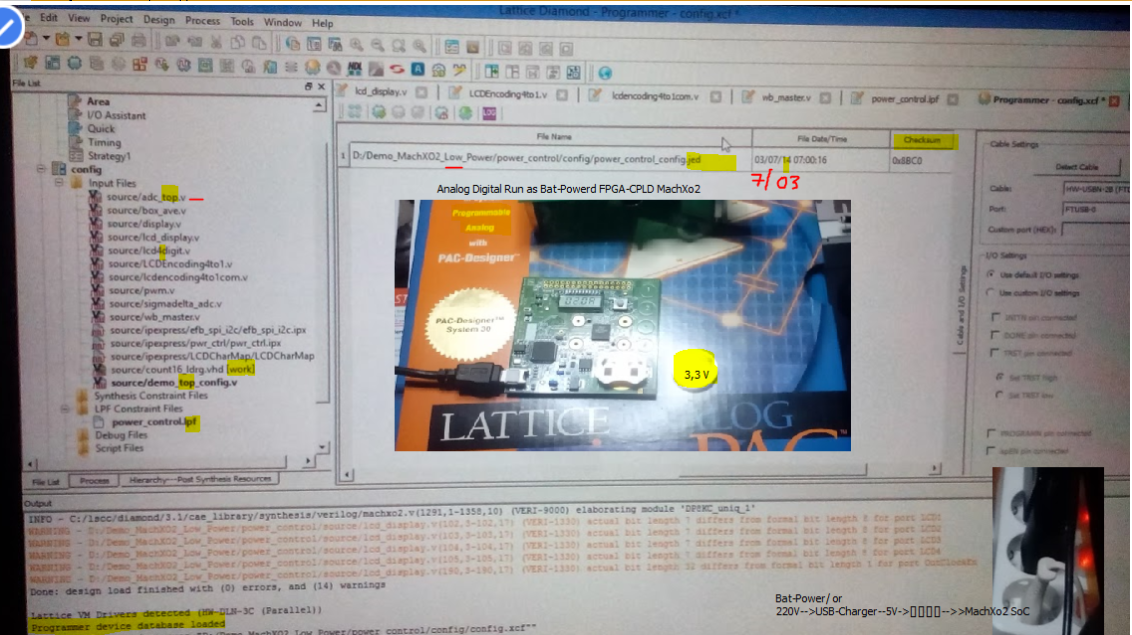
Task: Click the Print icon in toolbar
Action: pos(139,40)
